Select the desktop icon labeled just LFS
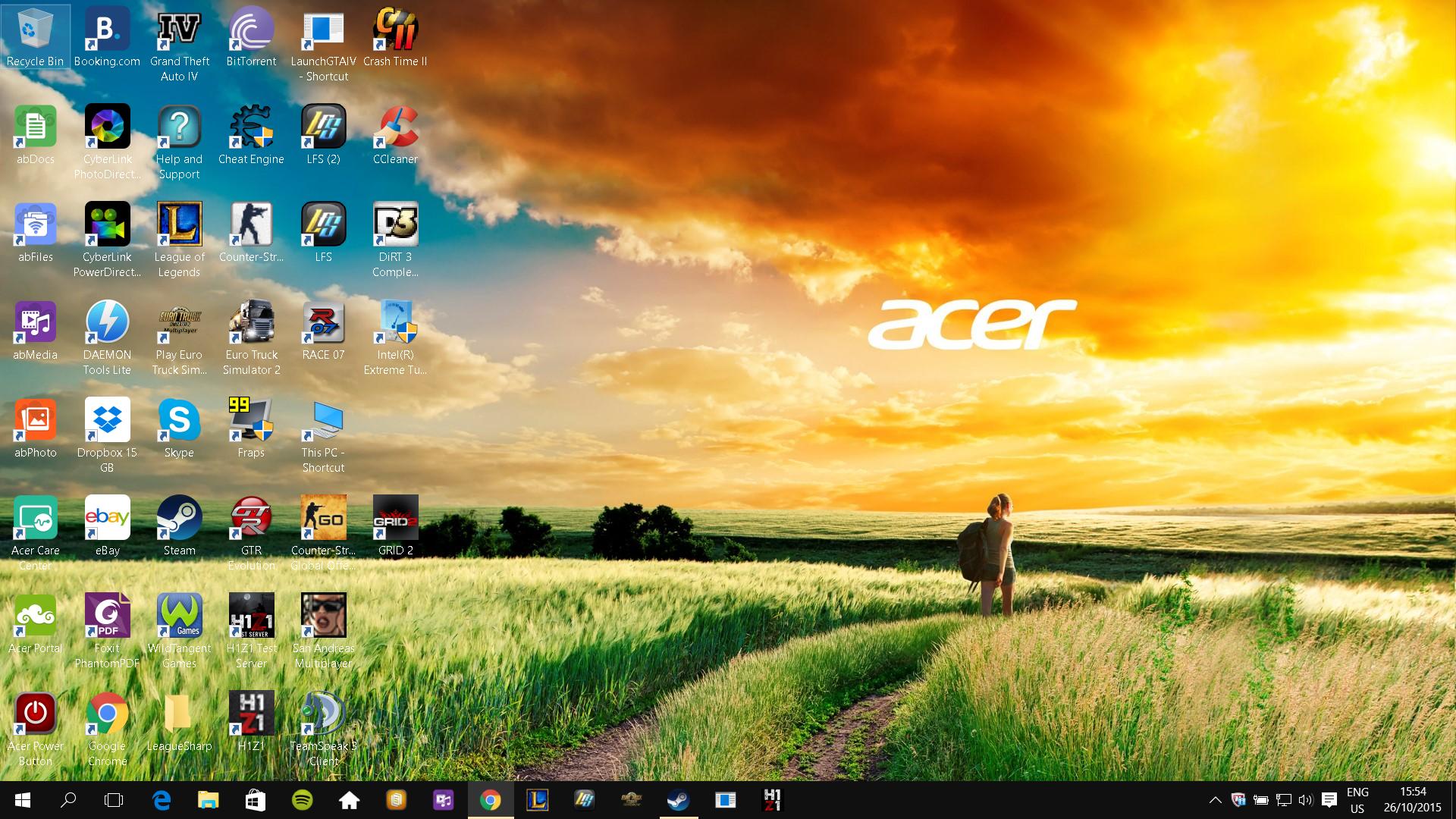The image size is (1456, 819). [x=323, y=233]
